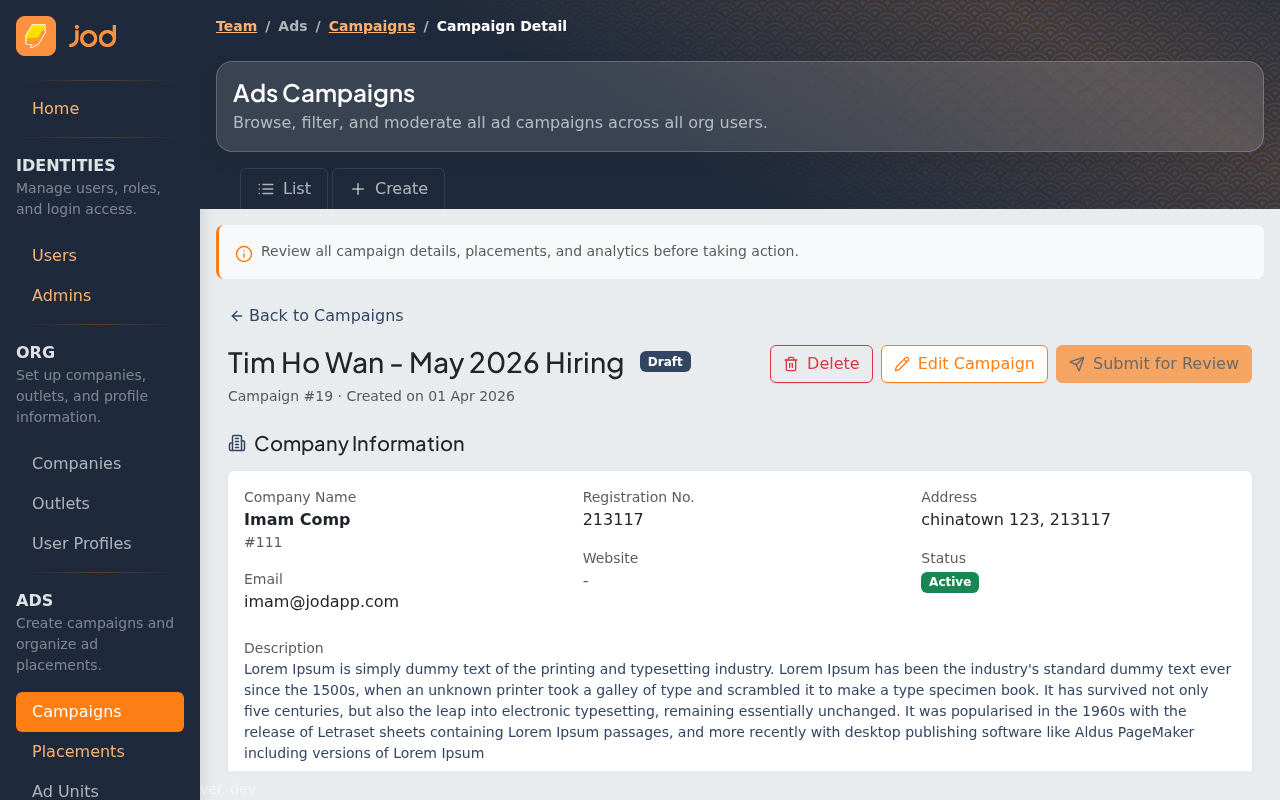Click the Draft badge next to campaign title
Viewport: 1280px width, 800px height.
[x=665, y=360]
